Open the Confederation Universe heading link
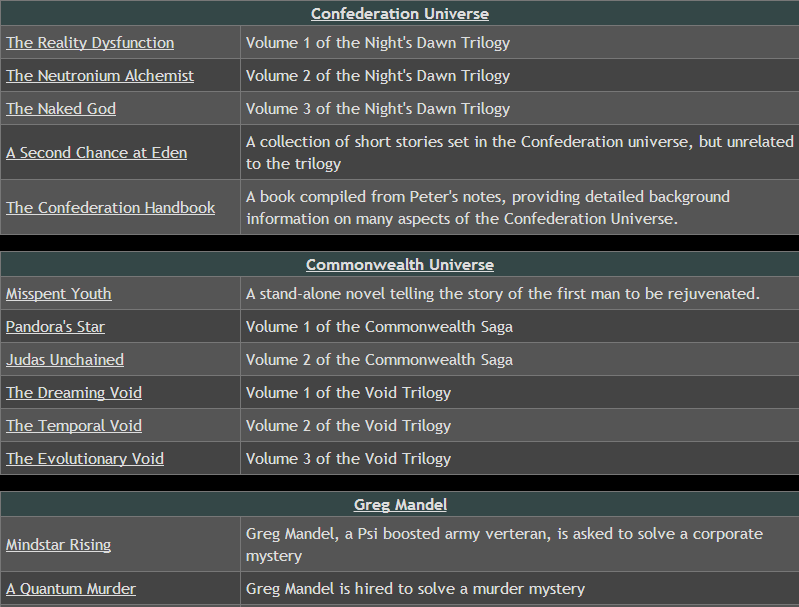Image resolution: width=799 pixels, height=607 pixels. 400,14
